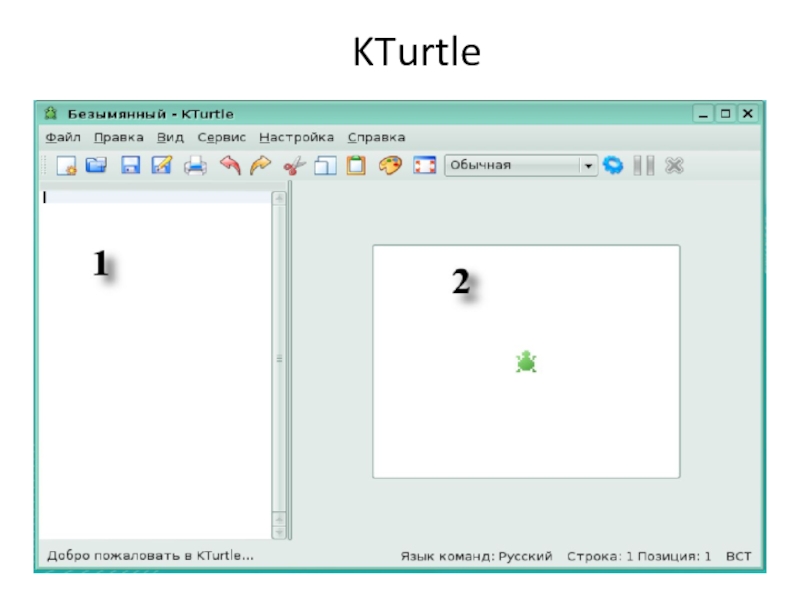Save the script with the floppy icon

131,165
